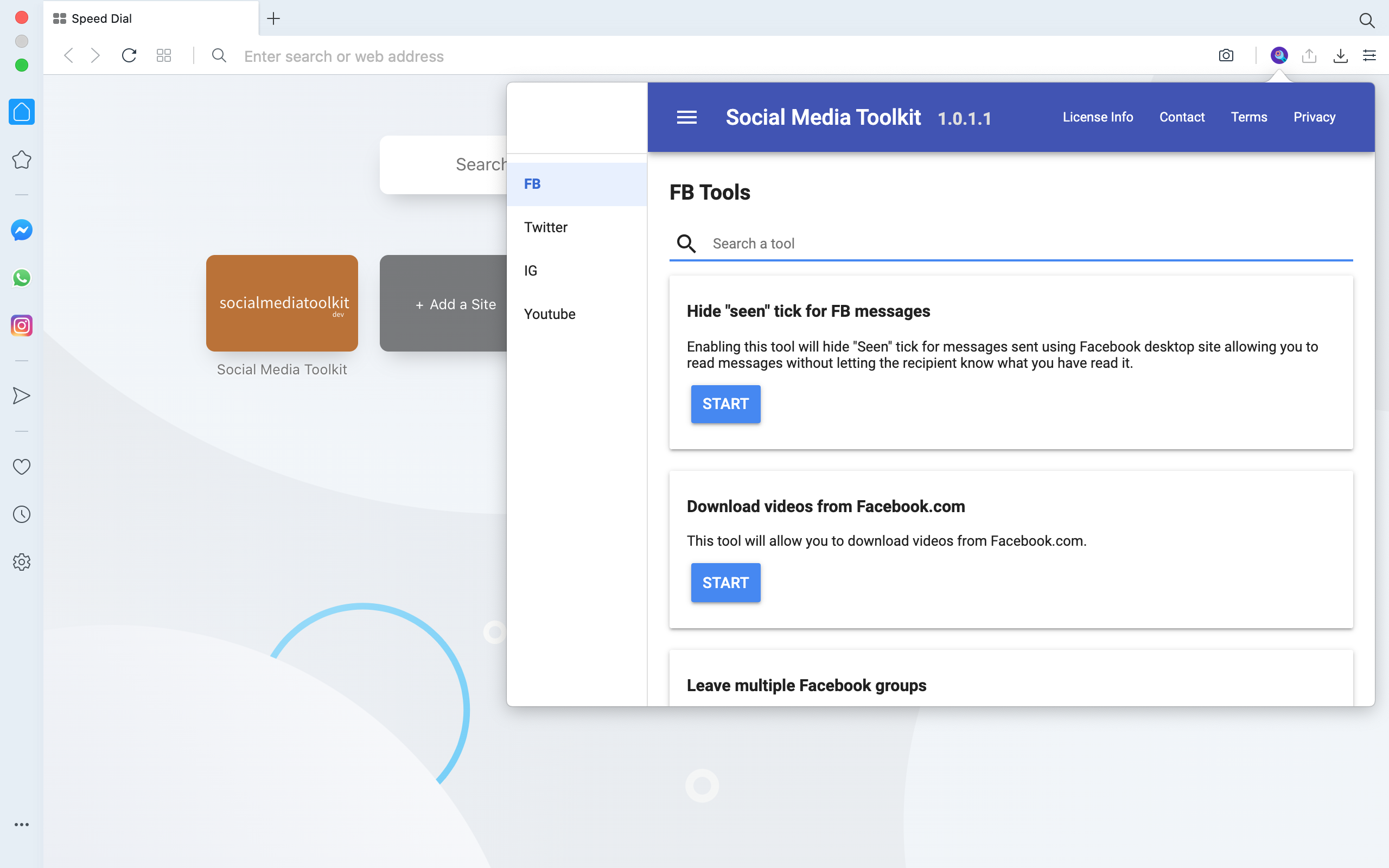Image resolution: width=1389 pixels, height=868 pixels.
Task: Start the Download videos from Facebook tool
Action: pos(725,583)
